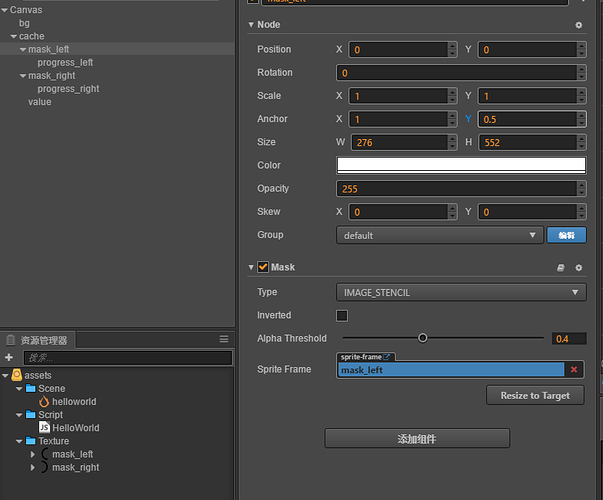The width and height of the screenshot is (603, 500).
Task: Click the 添加组件 button
Action: 417,438
